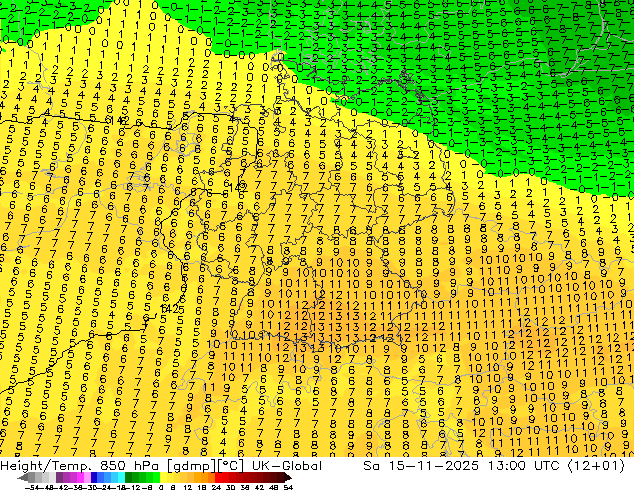
Task: Click the dark maroon right arrow of legend
Action: point(288,477)
